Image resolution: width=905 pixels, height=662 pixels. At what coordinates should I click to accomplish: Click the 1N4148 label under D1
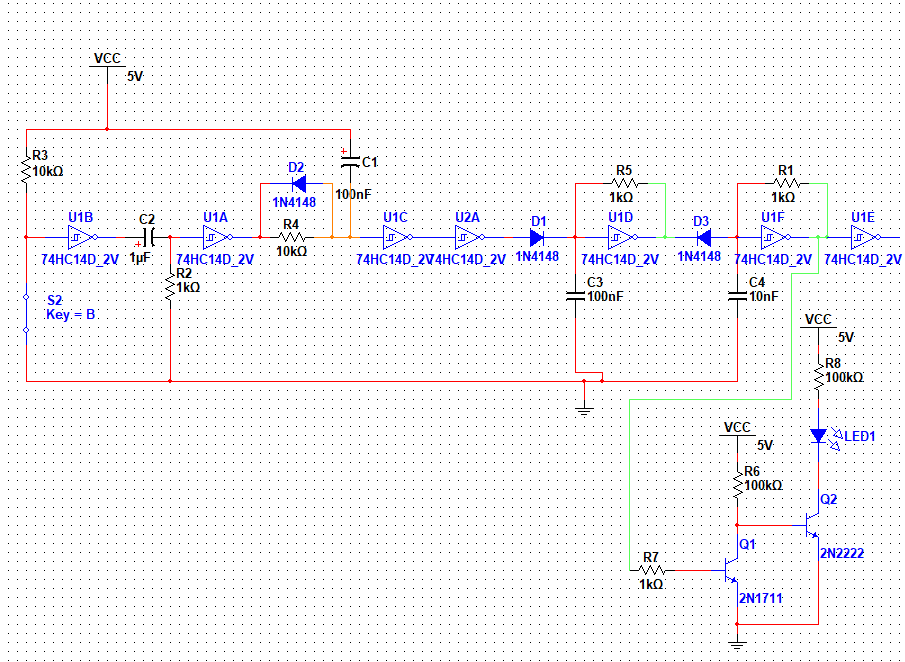(537, 256)
